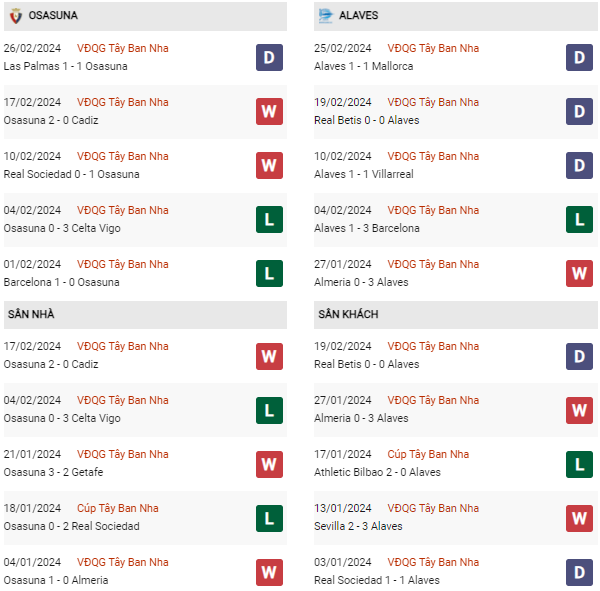Click the W badge for Osasuna 2-0 Cadiz in the top Osasuna list
This screenshot has width=600, height=591.
pyautogui.click(x=269, y=111)
